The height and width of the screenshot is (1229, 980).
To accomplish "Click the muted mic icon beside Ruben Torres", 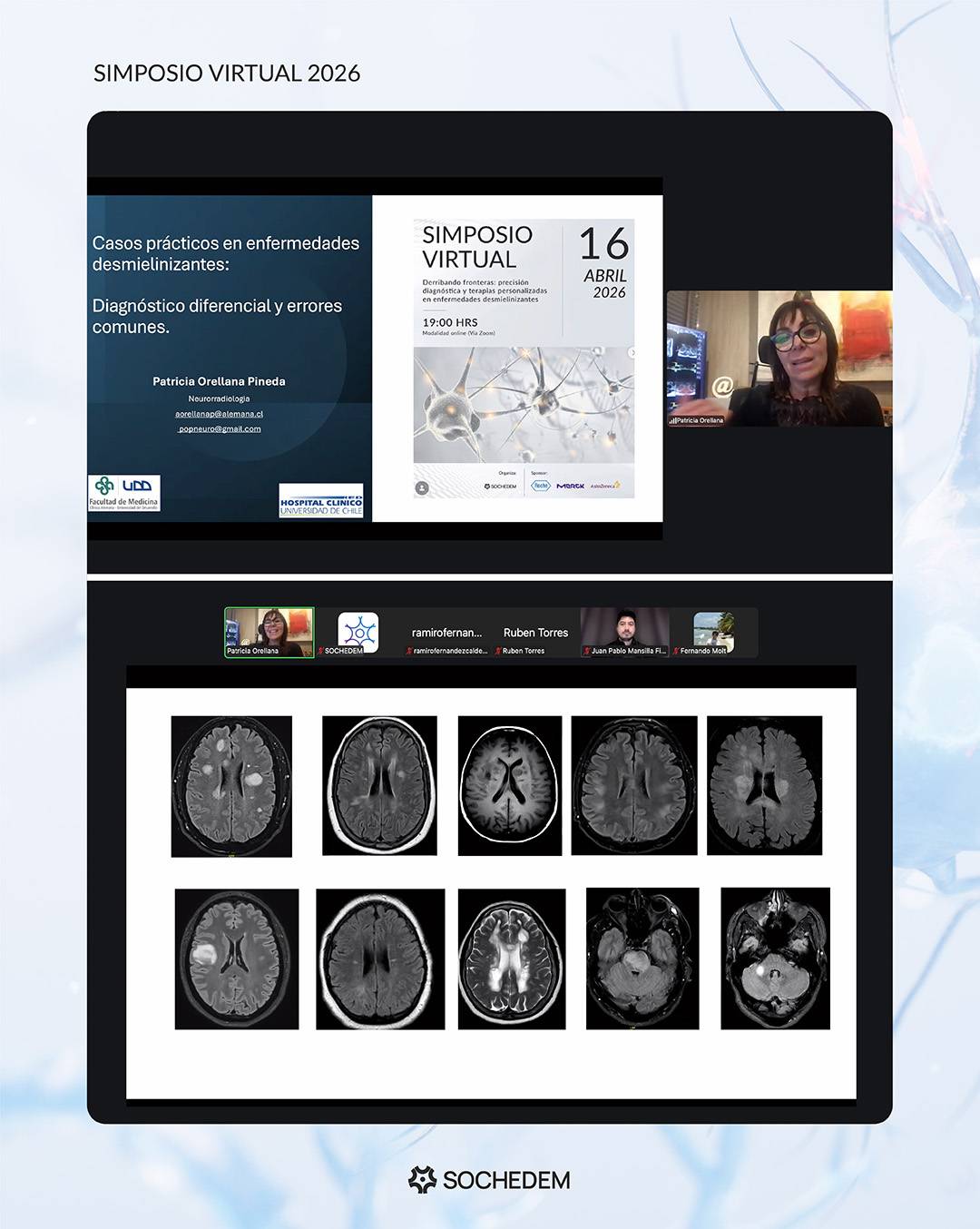I will (x=498, y=651).
